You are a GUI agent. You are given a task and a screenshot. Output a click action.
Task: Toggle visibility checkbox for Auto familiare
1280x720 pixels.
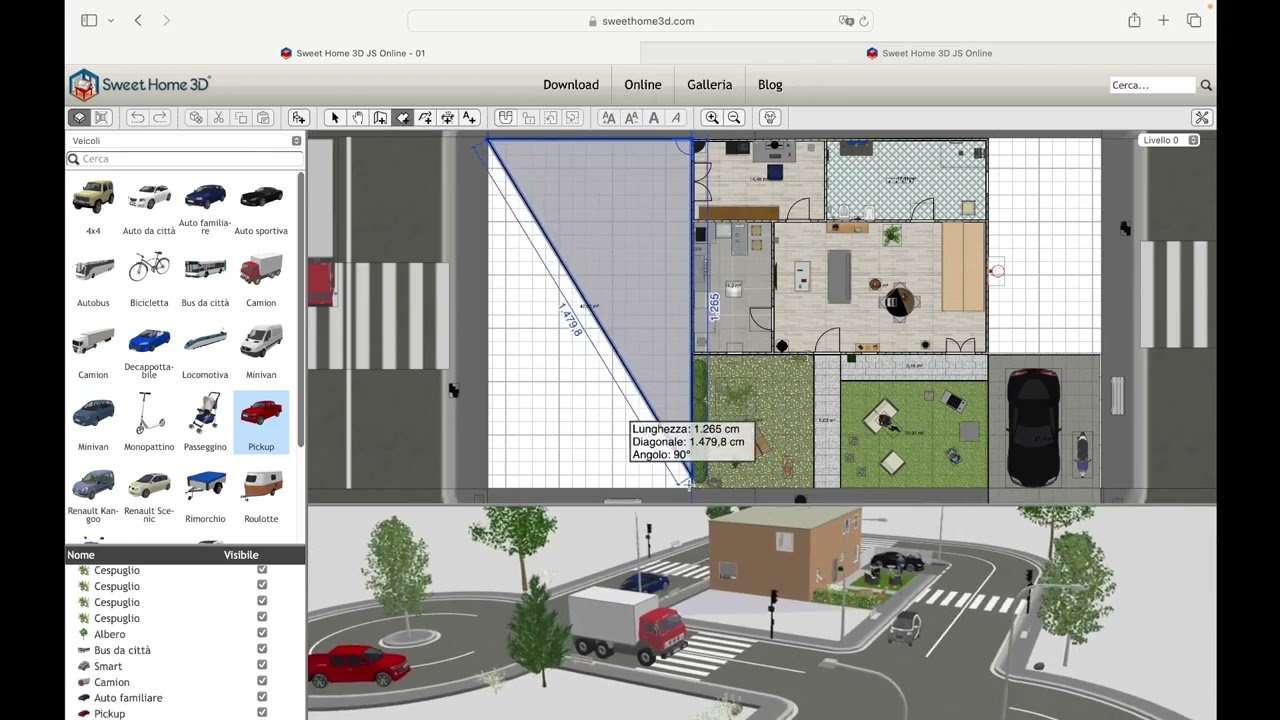(262, 697)
